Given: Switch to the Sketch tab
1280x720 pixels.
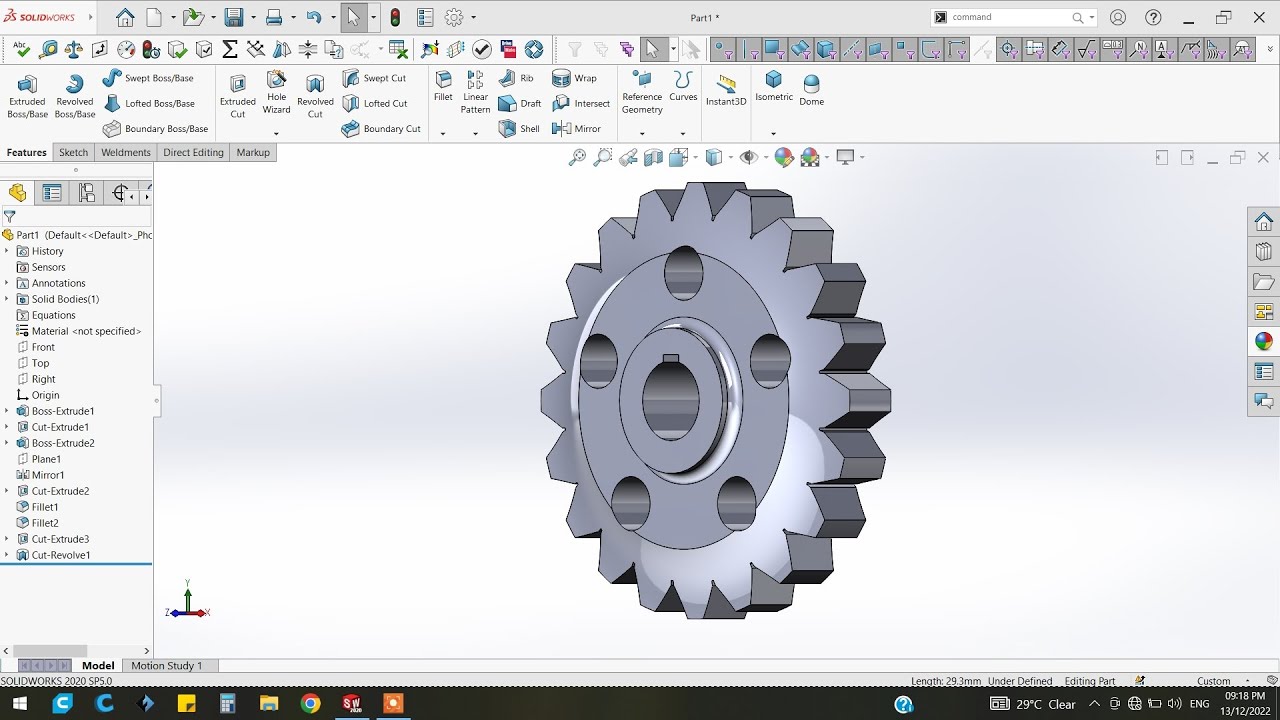Looking at the screenshot, I should pyautogui.click(x=74, y=152).
